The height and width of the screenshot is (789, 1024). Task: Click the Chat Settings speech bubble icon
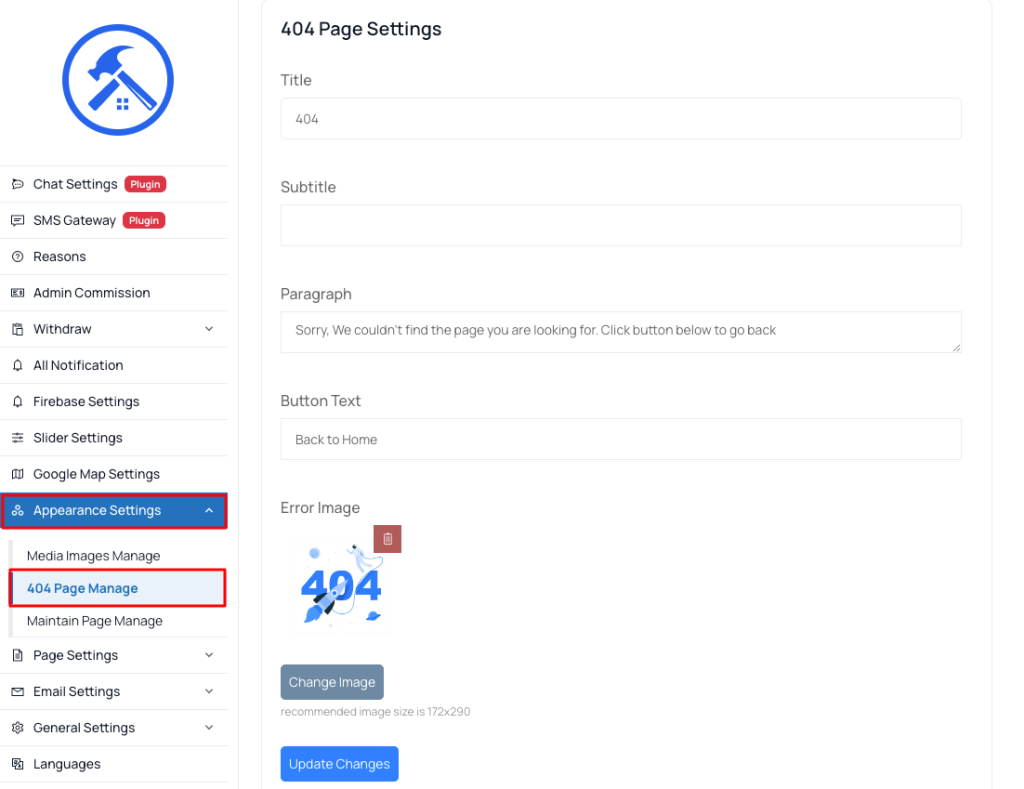point(18,184)
